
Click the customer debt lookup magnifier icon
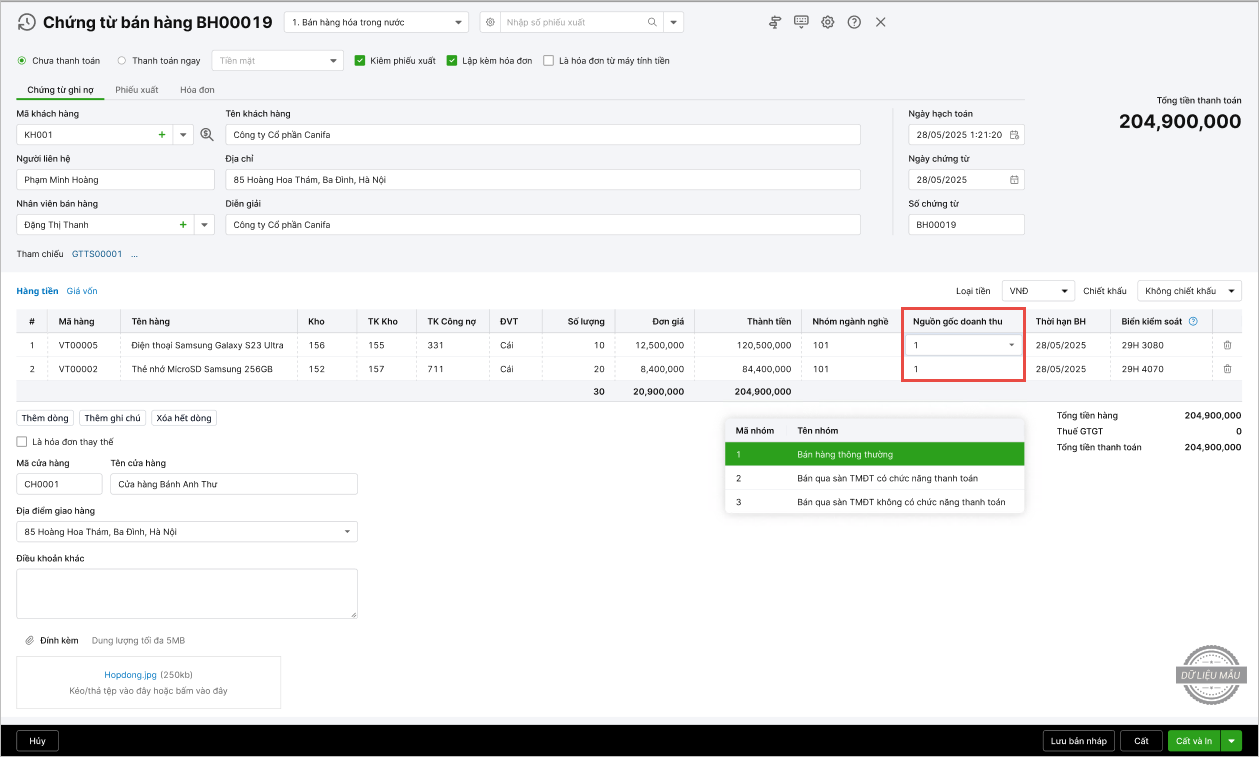(x=207, y=134)
